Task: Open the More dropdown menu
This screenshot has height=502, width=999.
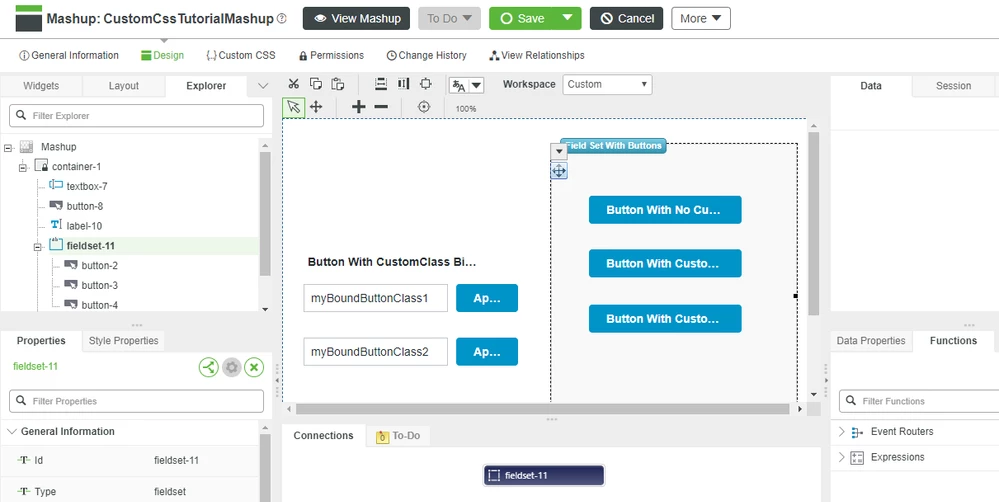Action: tap(701, 18)
